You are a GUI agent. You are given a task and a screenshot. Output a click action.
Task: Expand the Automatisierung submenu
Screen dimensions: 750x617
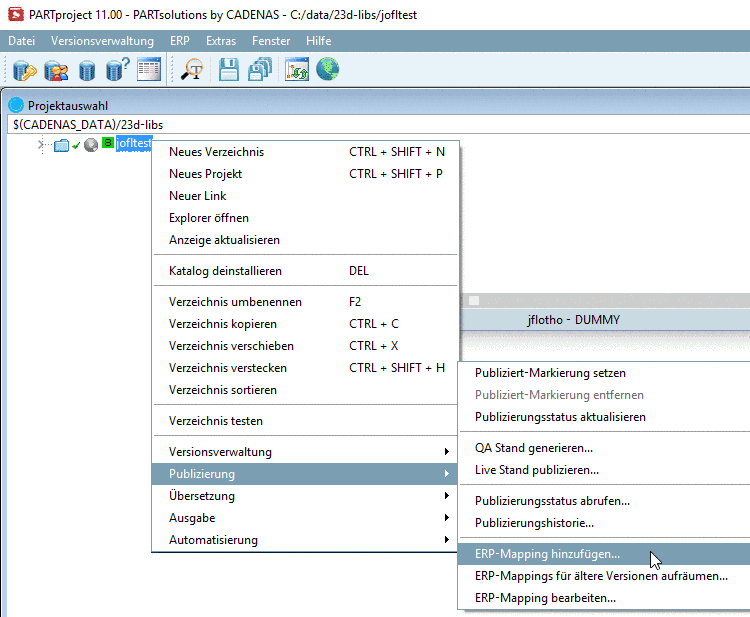(305, 540)
